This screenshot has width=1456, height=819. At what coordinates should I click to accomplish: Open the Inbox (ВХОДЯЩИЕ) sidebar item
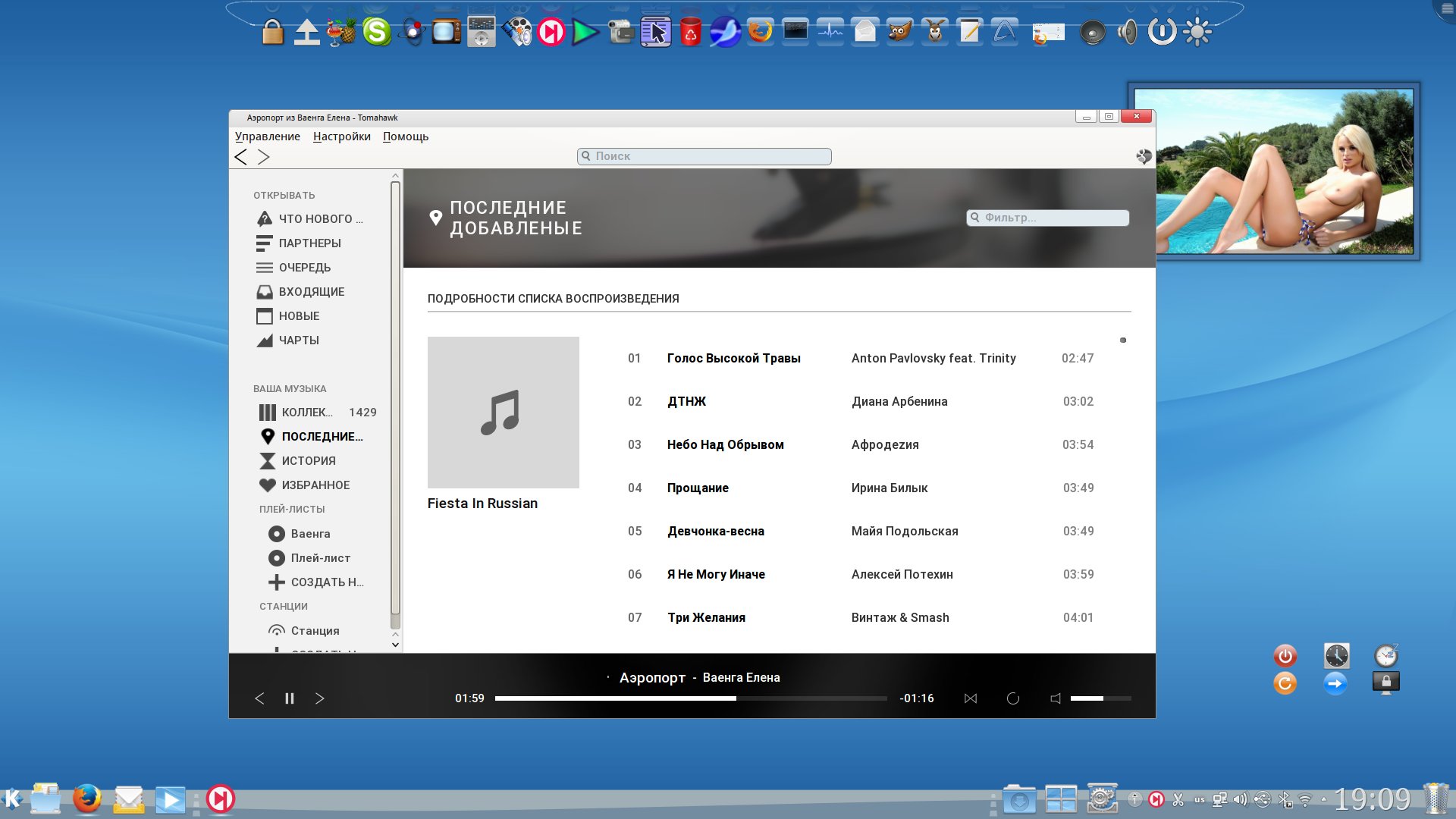coord(311,292)
